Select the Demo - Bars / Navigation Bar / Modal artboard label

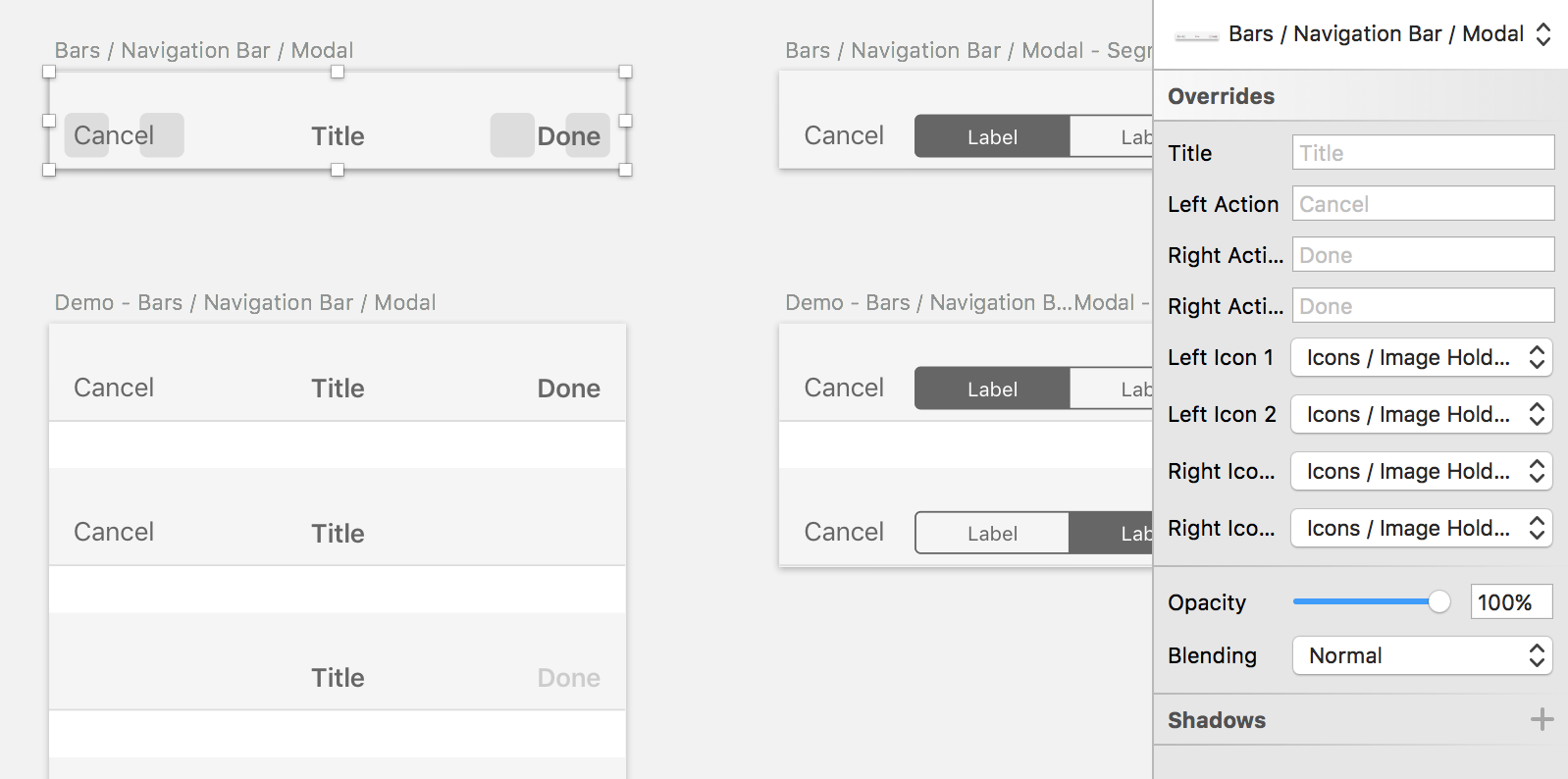(245, 302)
